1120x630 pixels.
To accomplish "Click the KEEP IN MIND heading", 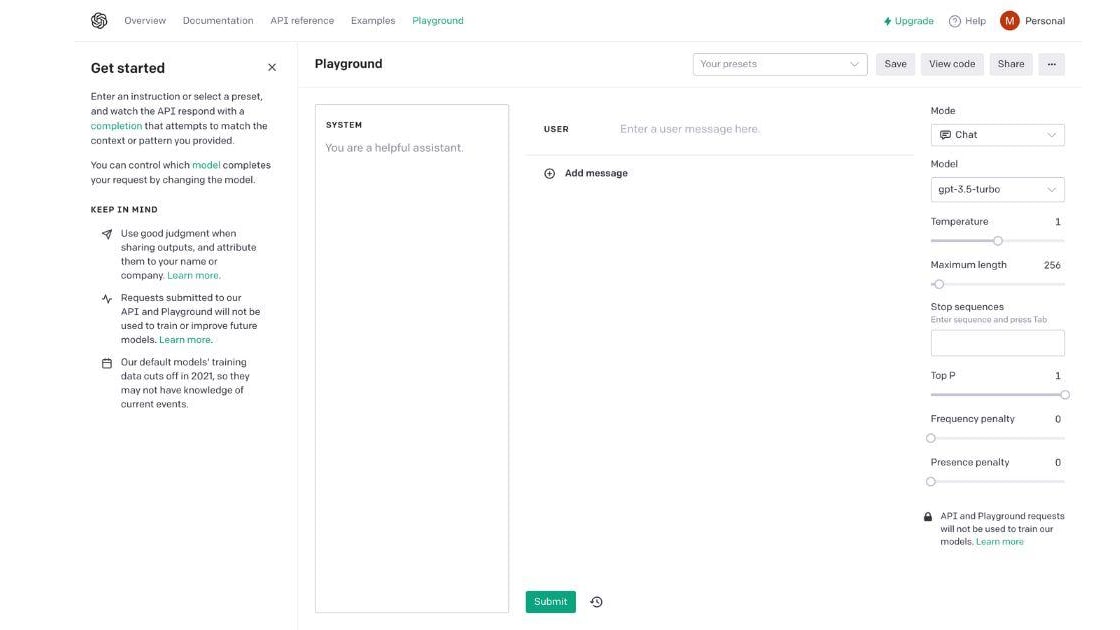I will point(124,210).
